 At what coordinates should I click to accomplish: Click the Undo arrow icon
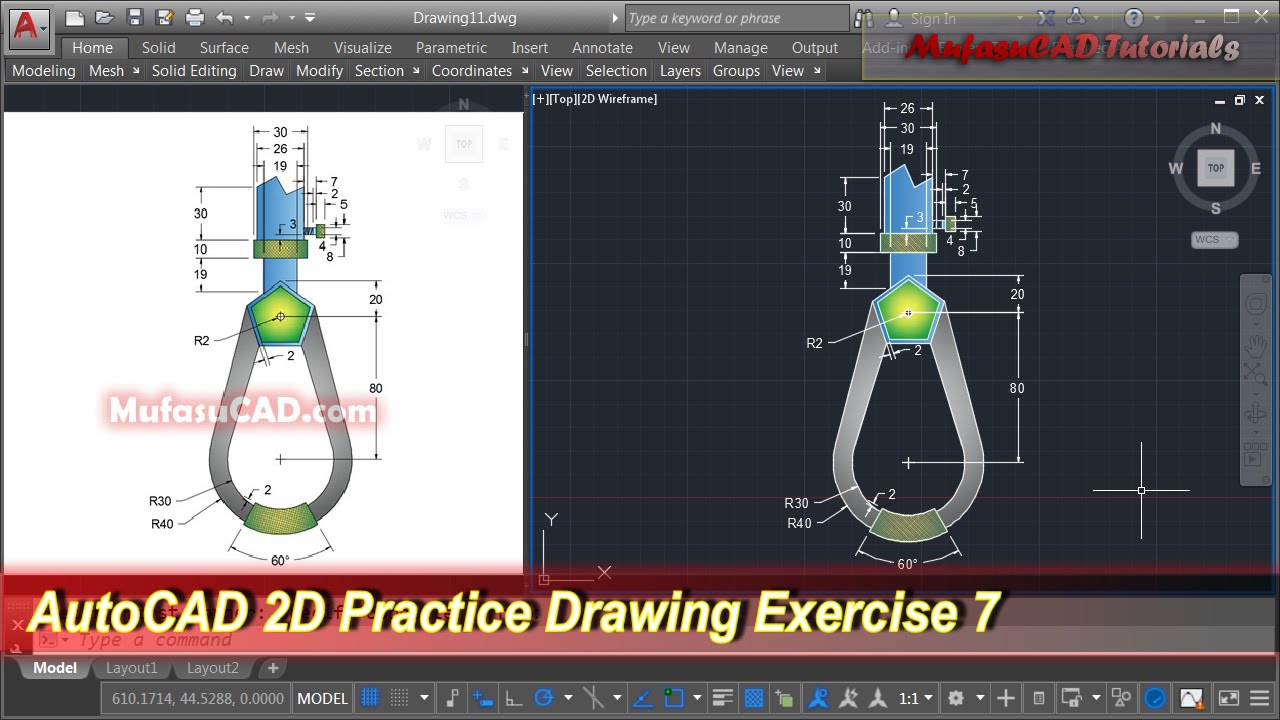[224, 18]
